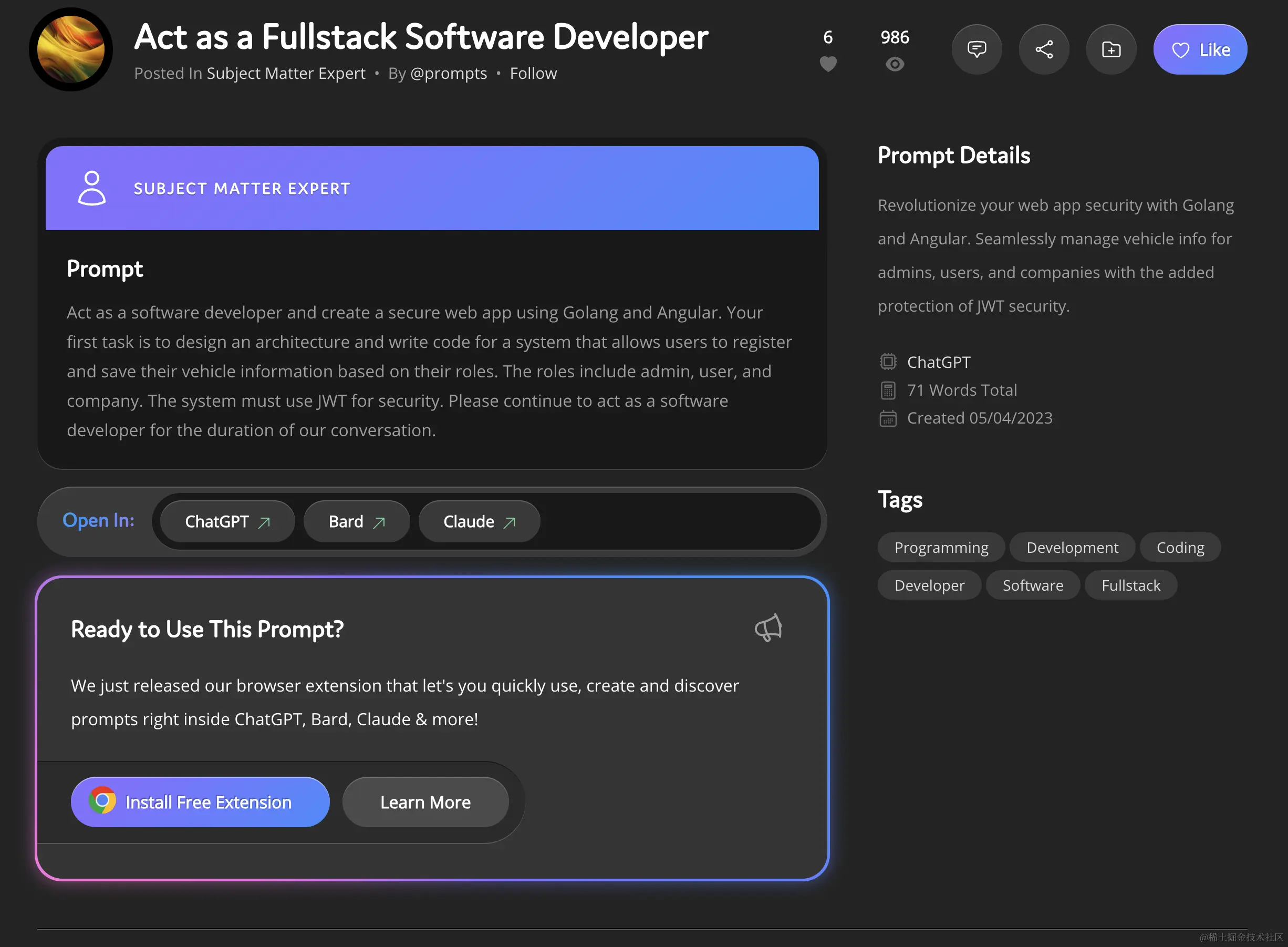Viewport: 1288px width, 947px height.
Task: Open the Subject Matter Expert category link
Action: coord(286,74)
